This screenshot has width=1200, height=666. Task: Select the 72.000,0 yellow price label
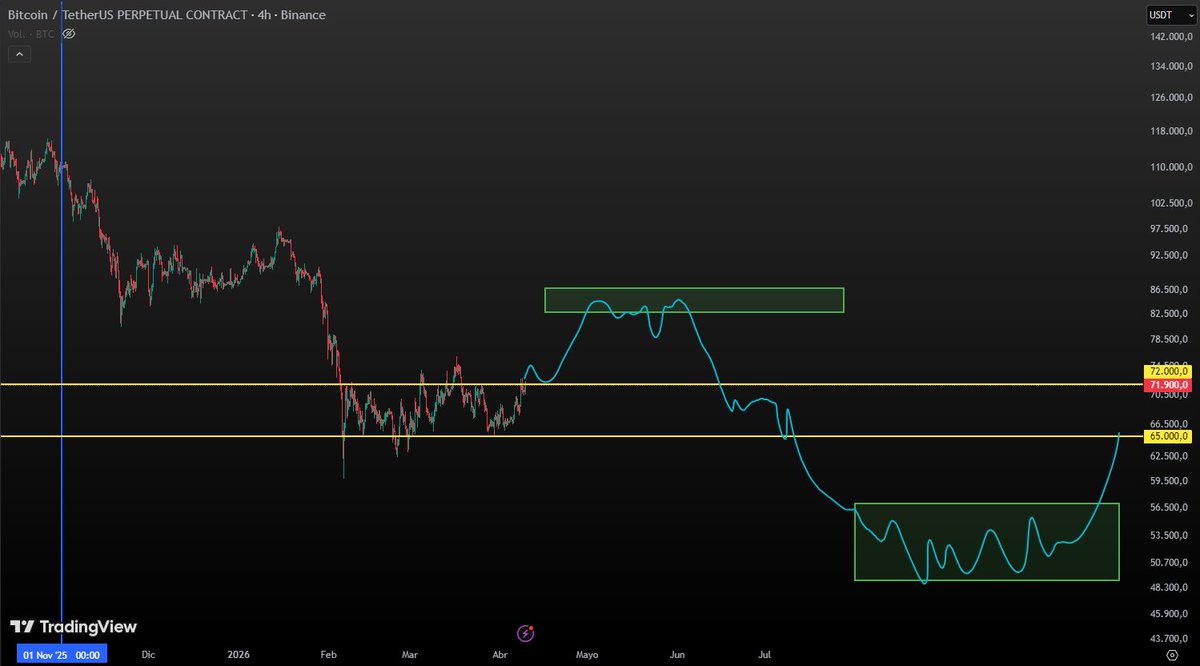(x=1168, y=371)
